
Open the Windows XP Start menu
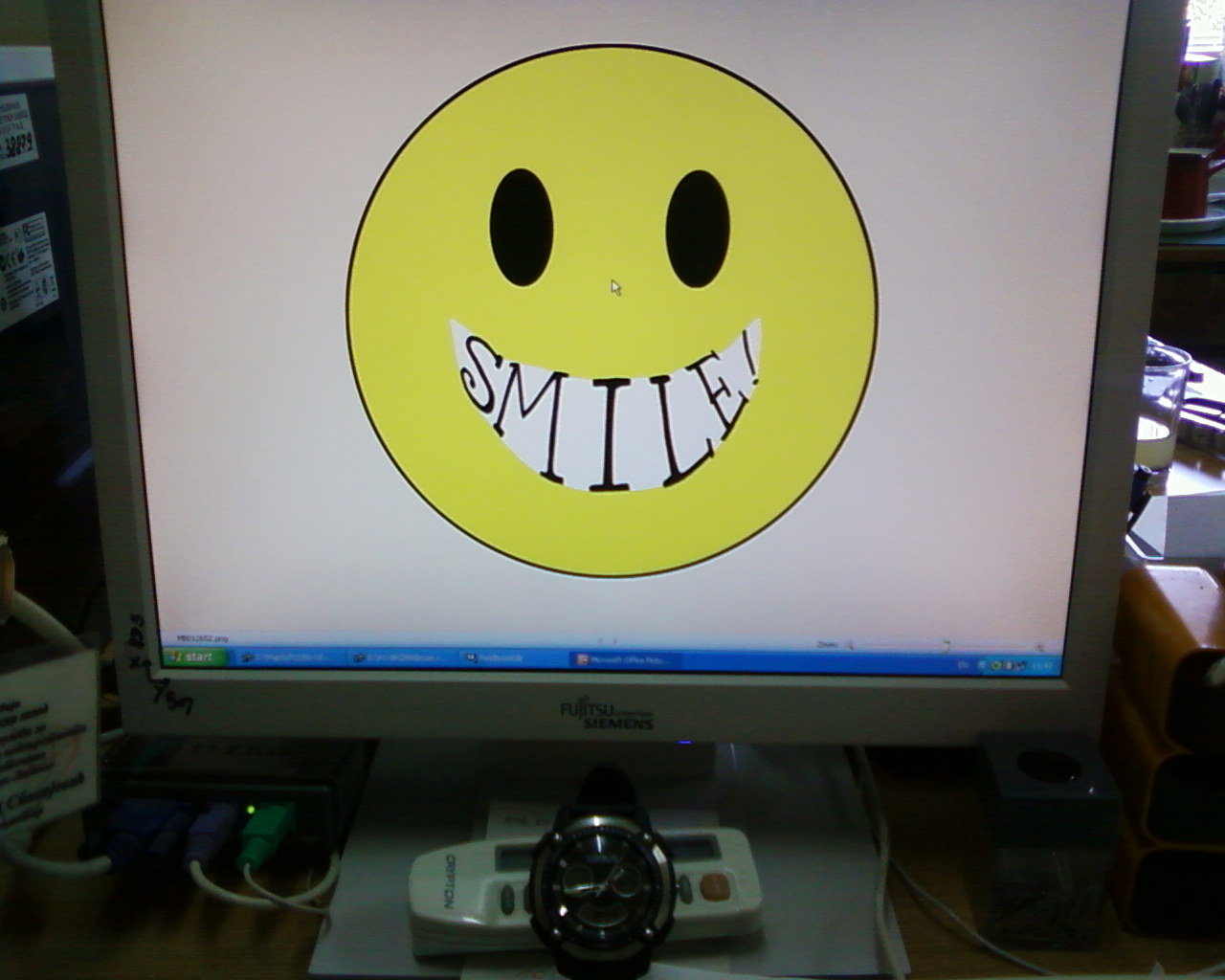[x=194, y=657]
